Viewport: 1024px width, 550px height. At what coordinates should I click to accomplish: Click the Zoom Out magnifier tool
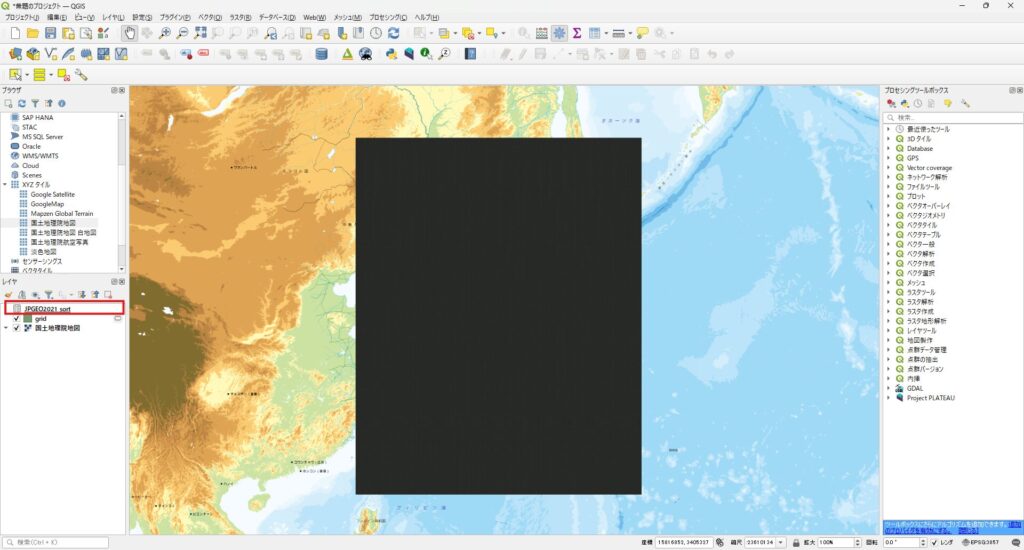(182, 33)
